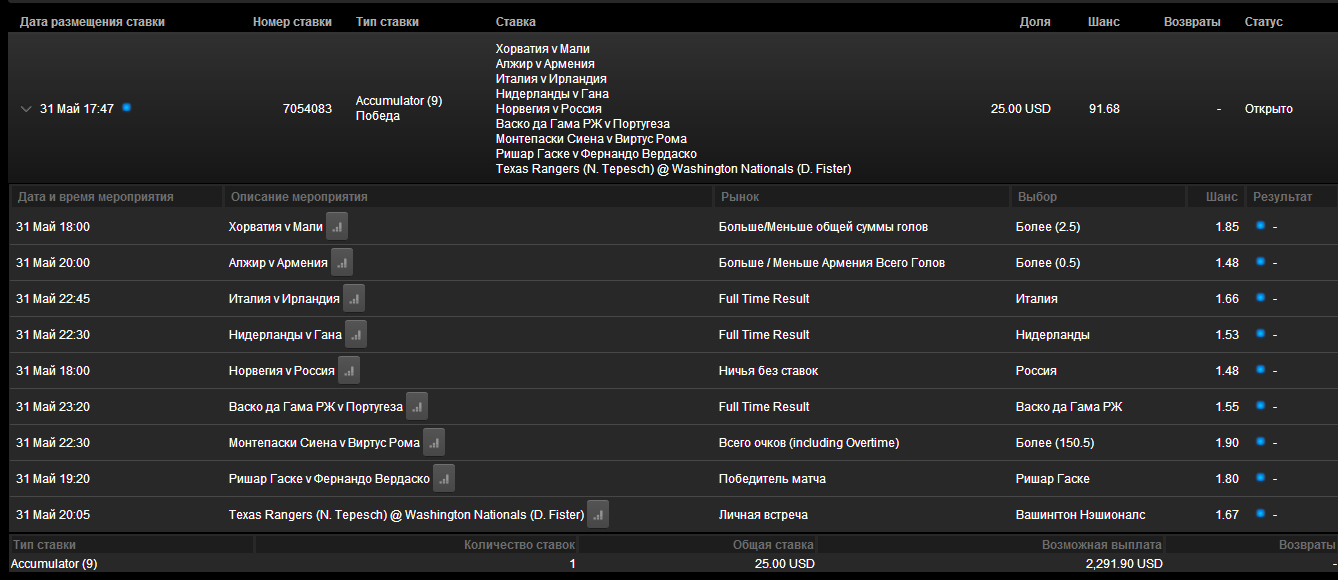Click result indicator dot for Нидерланды v Гана row
The image size is (1338, 580).
[1261, 334]
